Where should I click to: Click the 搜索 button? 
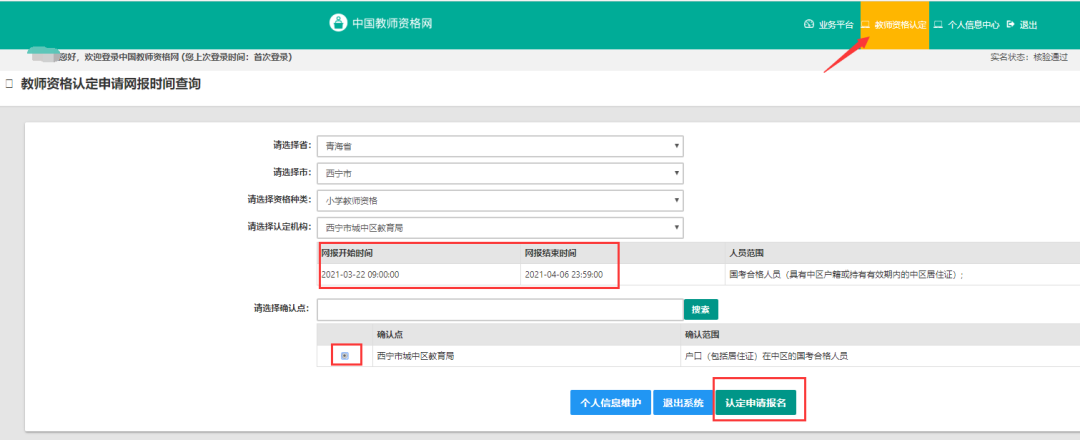pos(700,309)
